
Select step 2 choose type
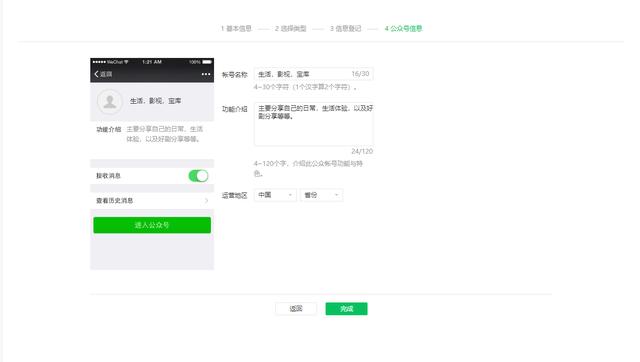tap(291, 29)
